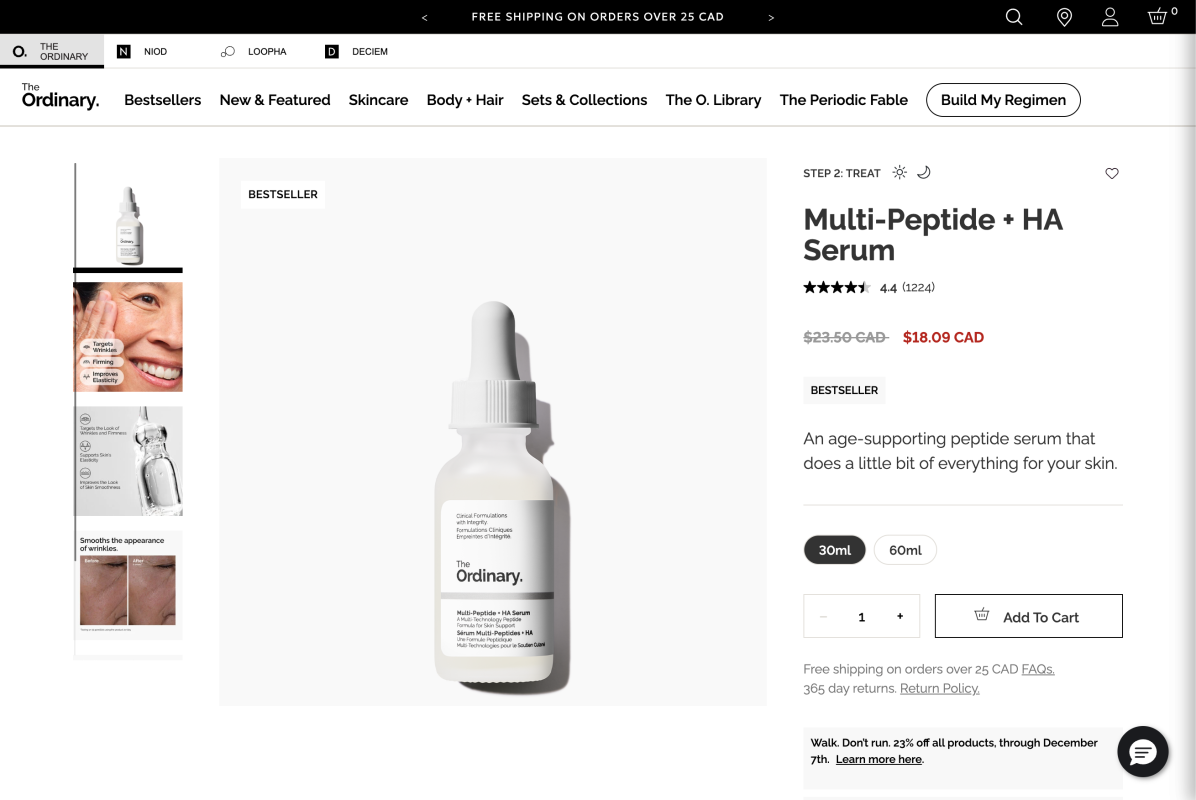Click the Build My Regimen button
Screen dimensions: 1196x800
coord(1003,100)
